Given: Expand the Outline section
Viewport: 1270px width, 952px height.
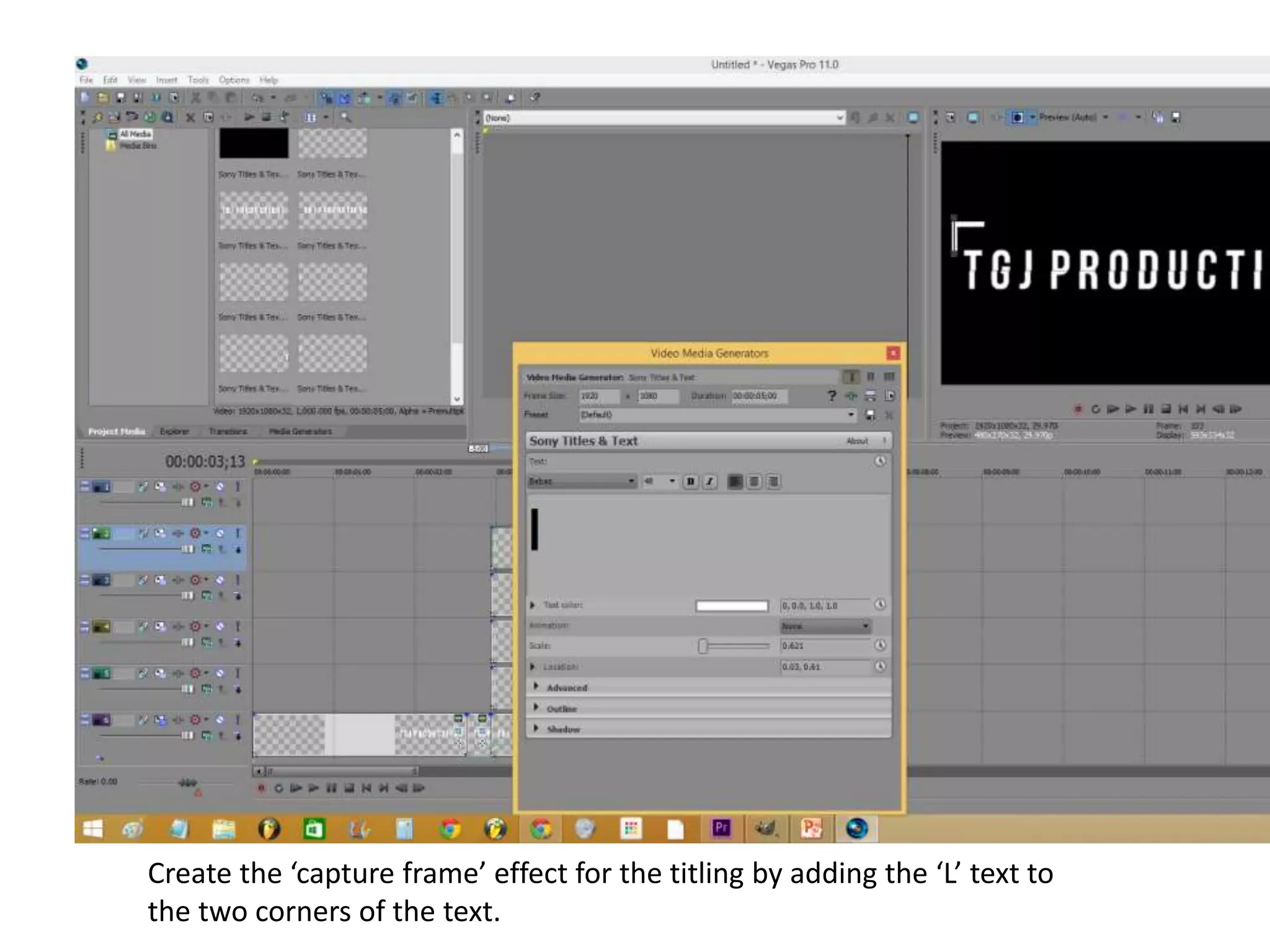Looking at the screenshot, I should tap(536, 708).
